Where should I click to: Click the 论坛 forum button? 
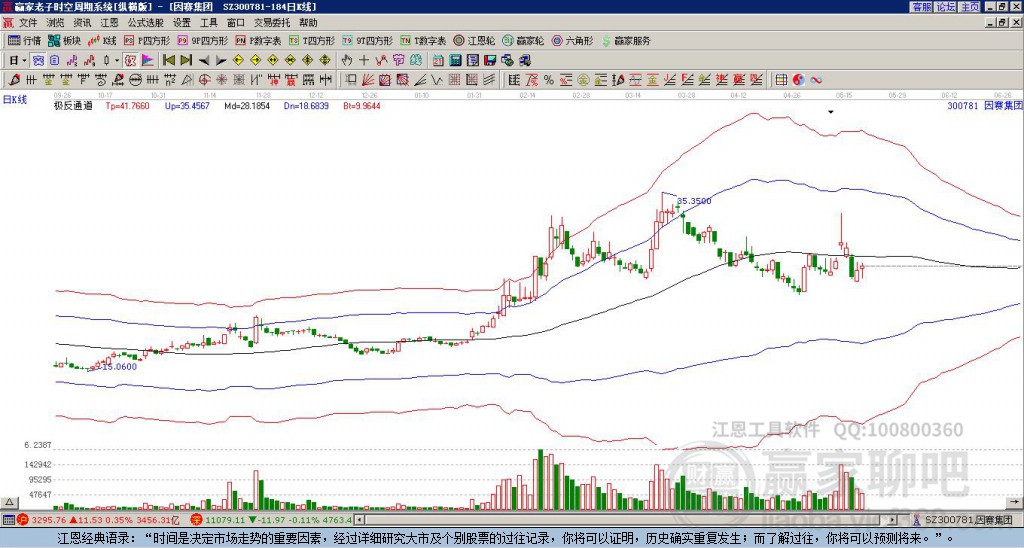(946, 7)
